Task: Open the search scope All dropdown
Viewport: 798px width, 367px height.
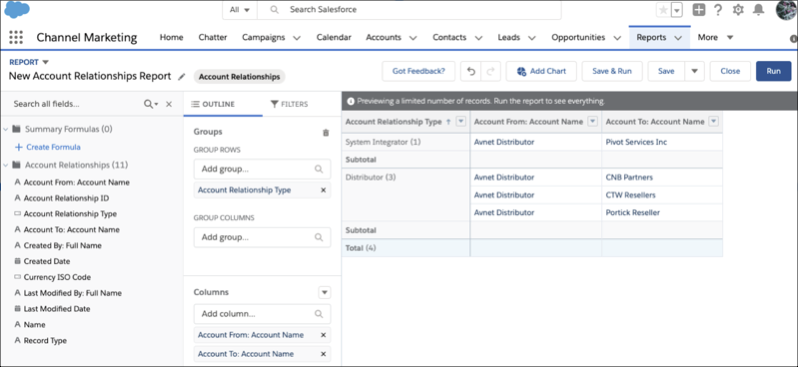Action: pos(240,10)
